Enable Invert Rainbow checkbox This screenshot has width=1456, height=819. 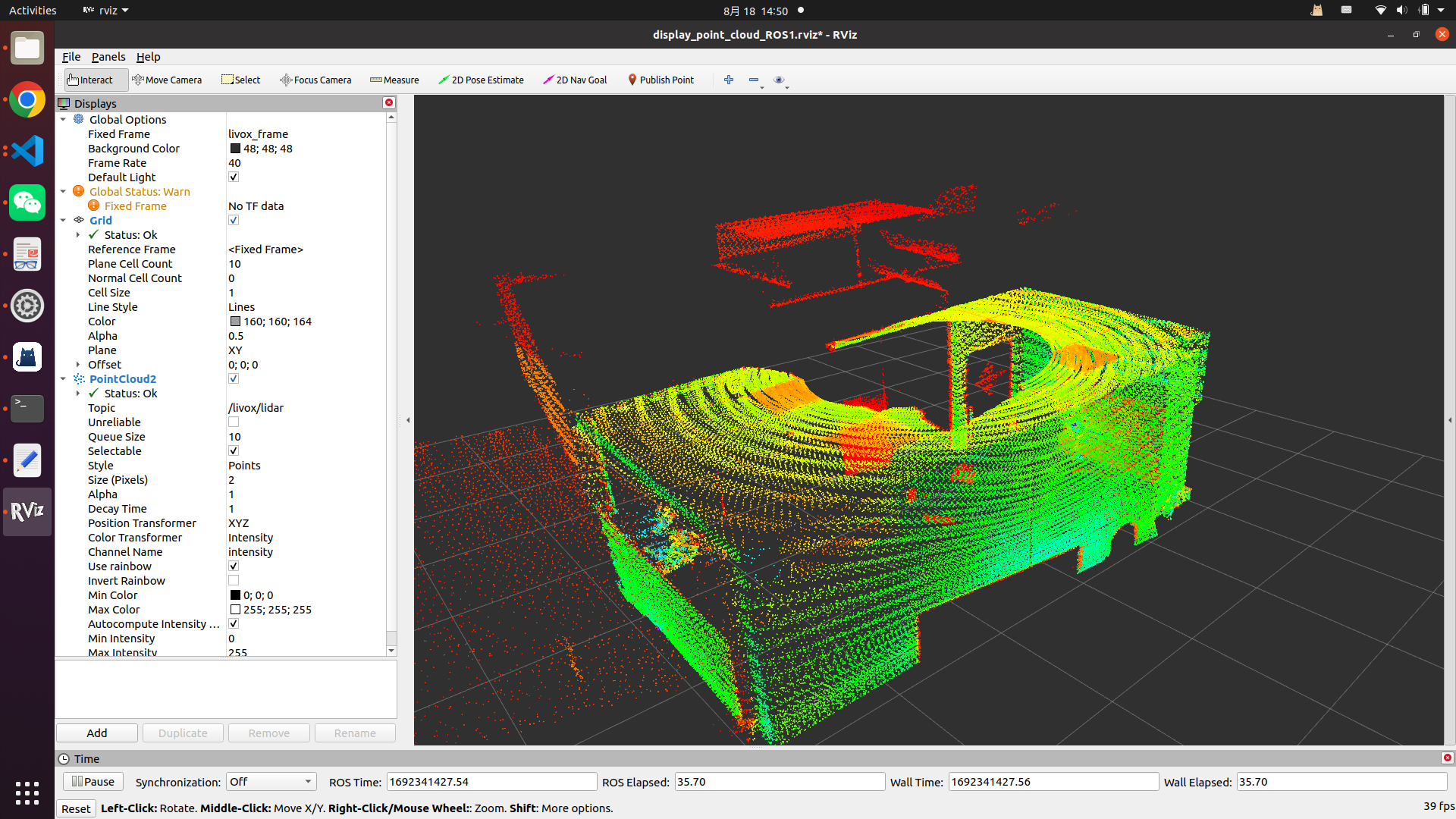click(x=233, y=580)
